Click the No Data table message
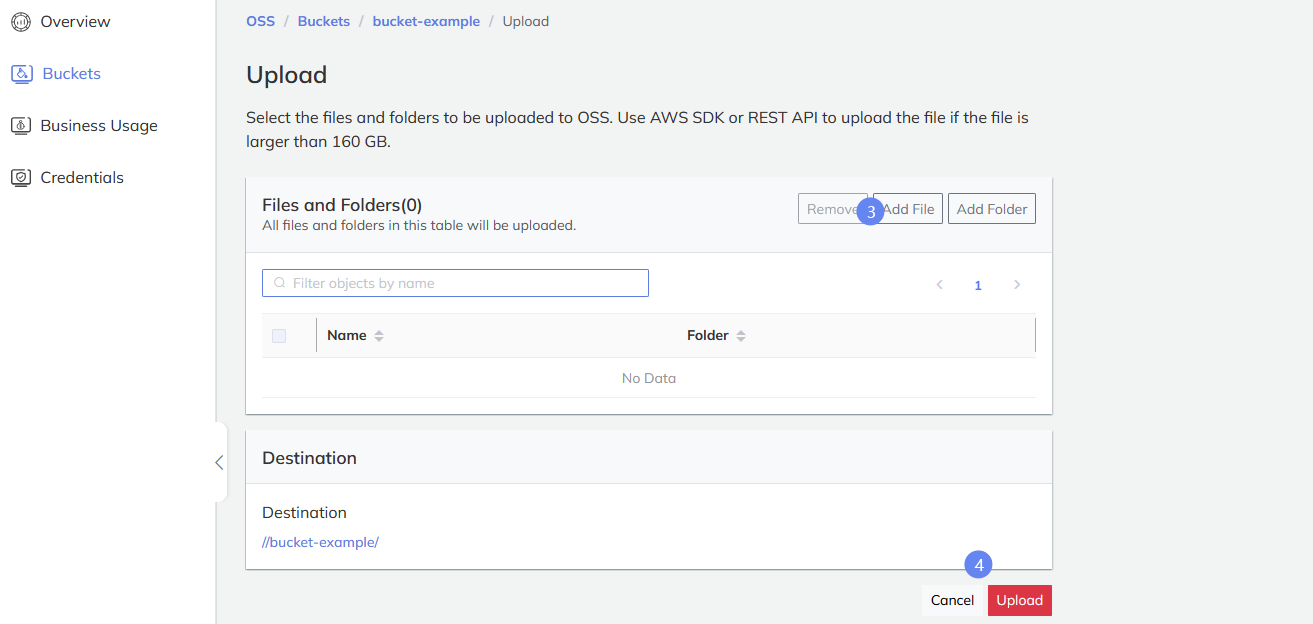This screenshot has height=624, width=1313. pos(649,378)
